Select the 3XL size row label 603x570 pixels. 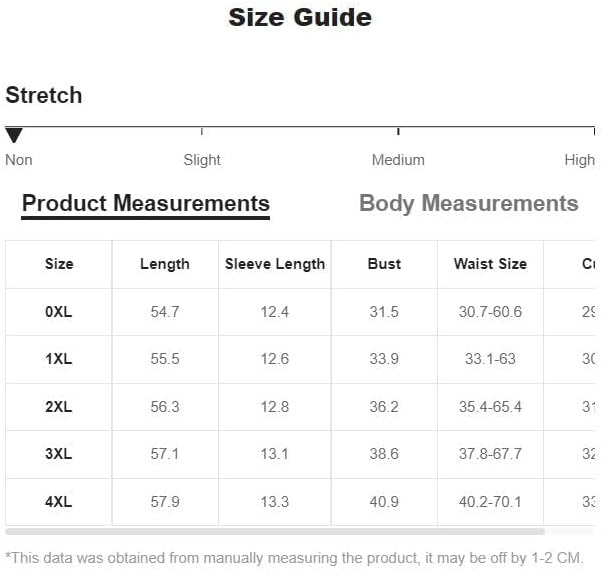pos(59,454)
